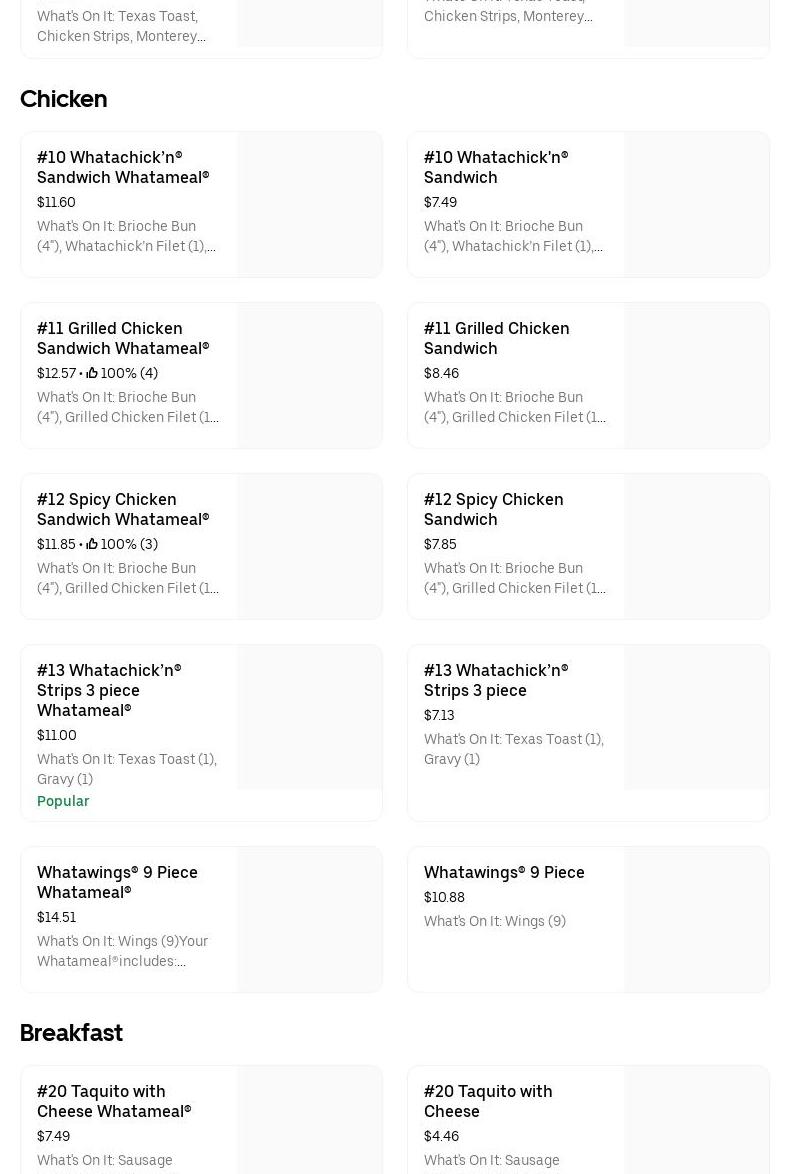Screen dimensions: 804x1174
Task: Click thumbs-up rating icon on #12 Spicy Chicken Whatameal
Action: coord(92,544)
